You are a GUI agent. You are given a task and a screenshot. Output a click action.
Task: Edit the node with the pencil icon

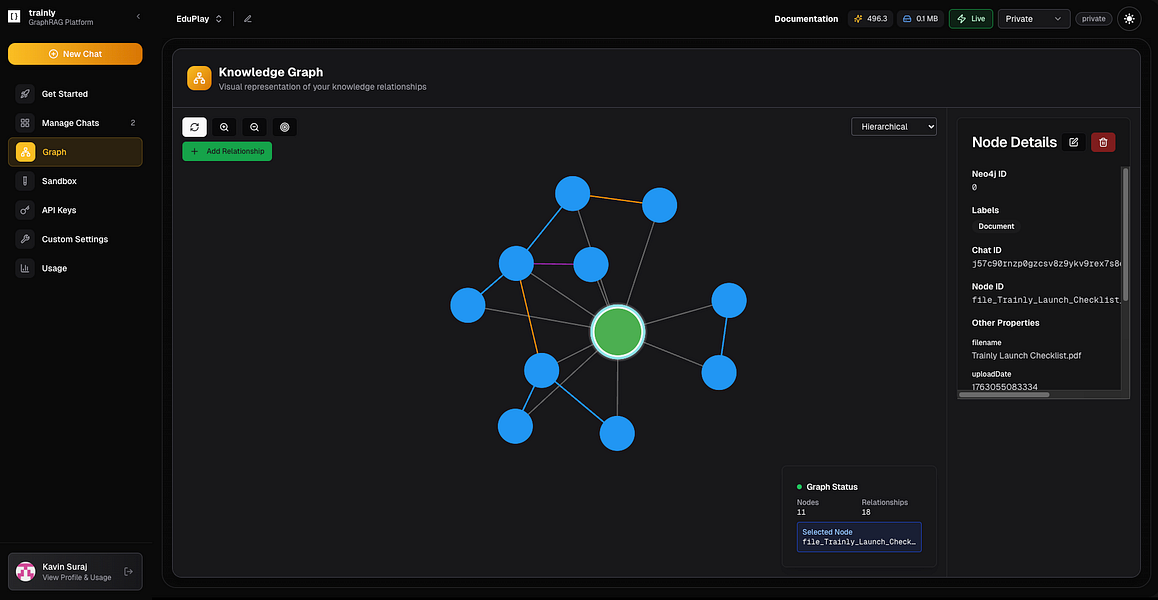pos(1074,143)
